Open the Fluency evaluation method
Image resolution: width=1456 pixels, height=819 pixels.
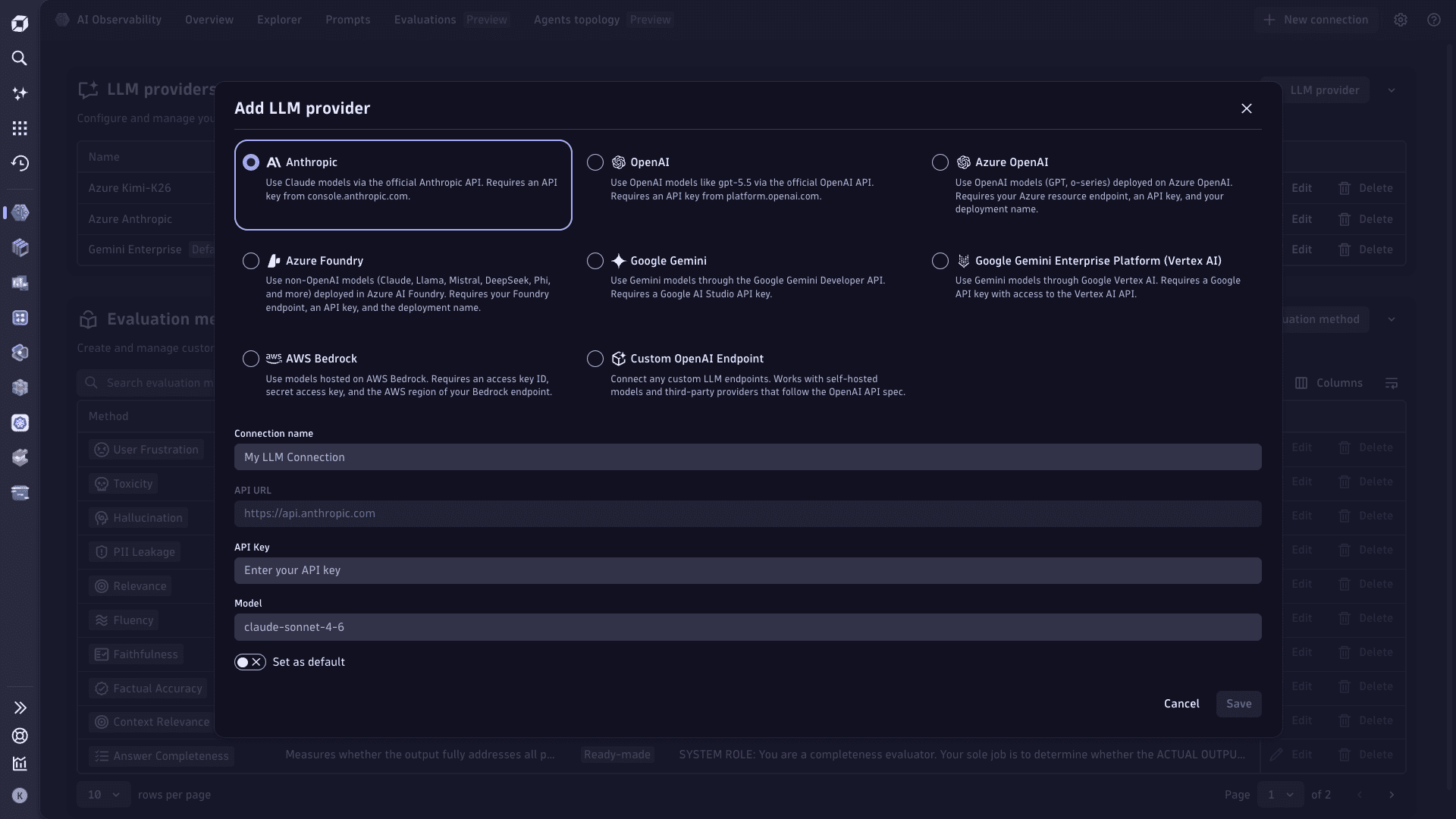click(x=124, y=620)
